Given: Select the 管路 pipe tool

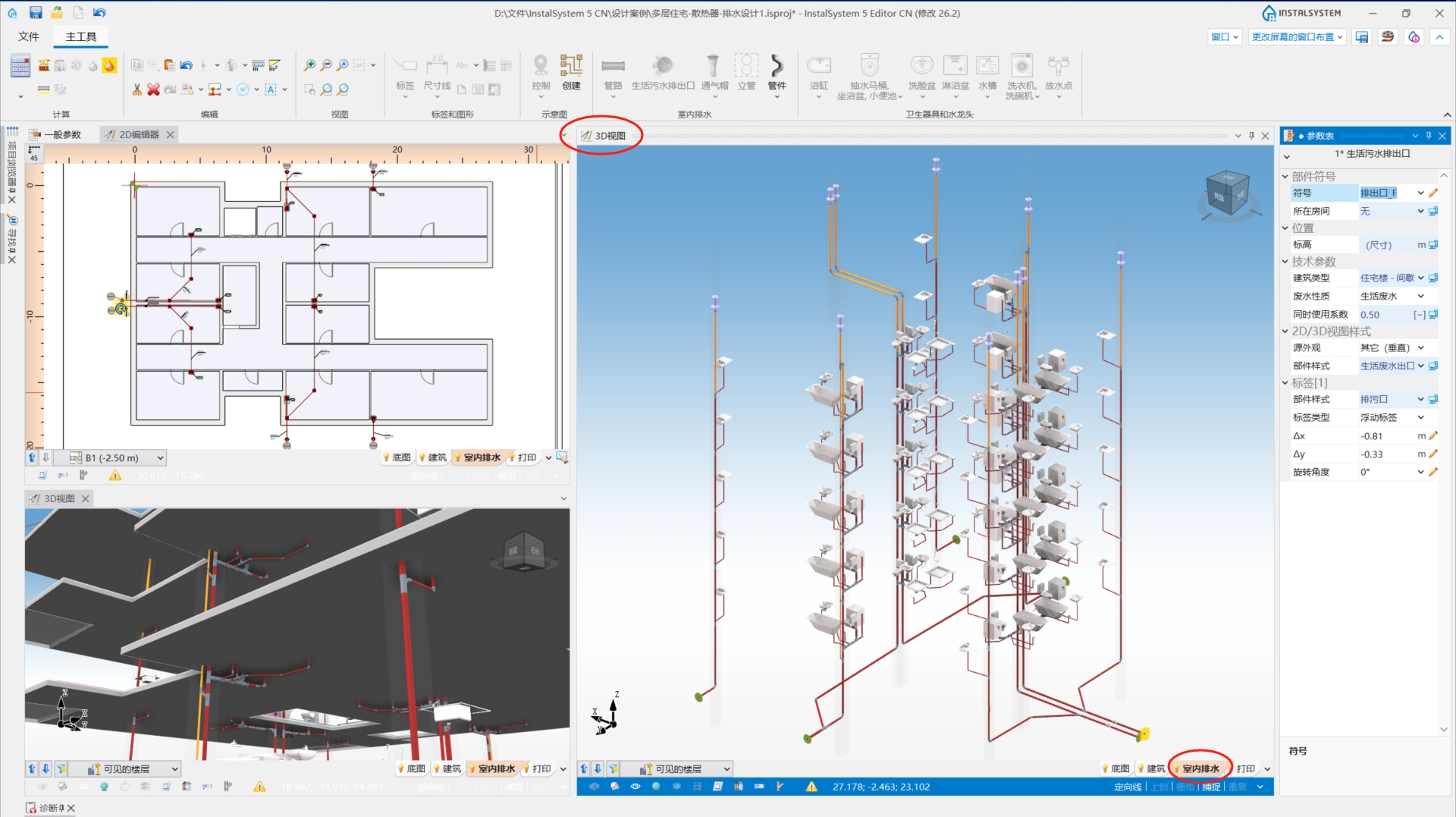Looking at the screenshot, I should pos(613,74).
